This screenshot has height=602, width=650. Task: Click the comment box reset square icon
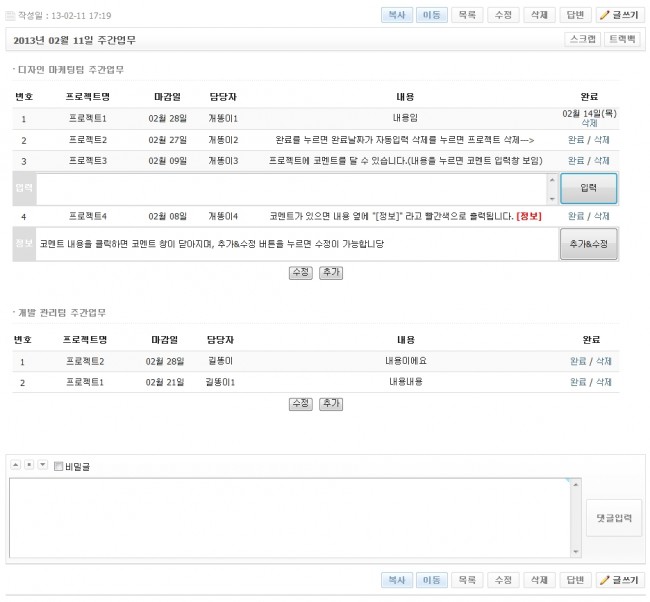click(x=29, y=465)
